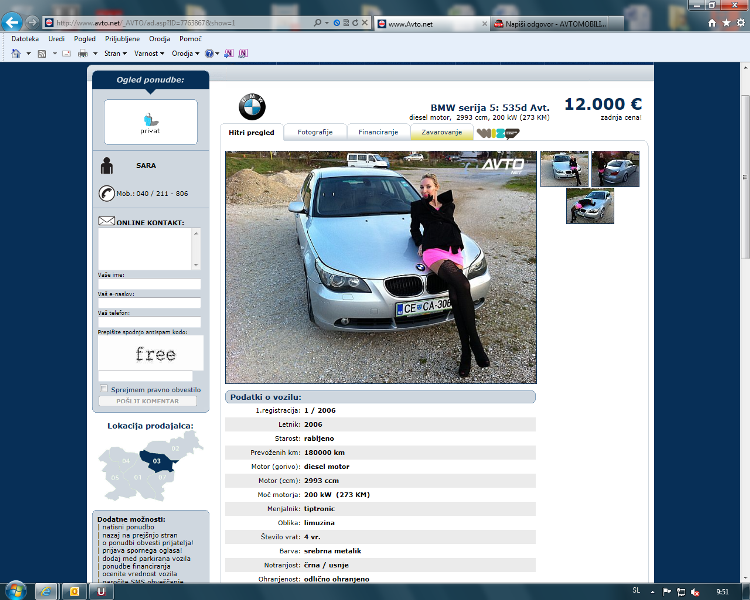This screenshot has height=600, width=750.
Task: Select the Hitri pregled tab
Action: click(x=251, y=133)
